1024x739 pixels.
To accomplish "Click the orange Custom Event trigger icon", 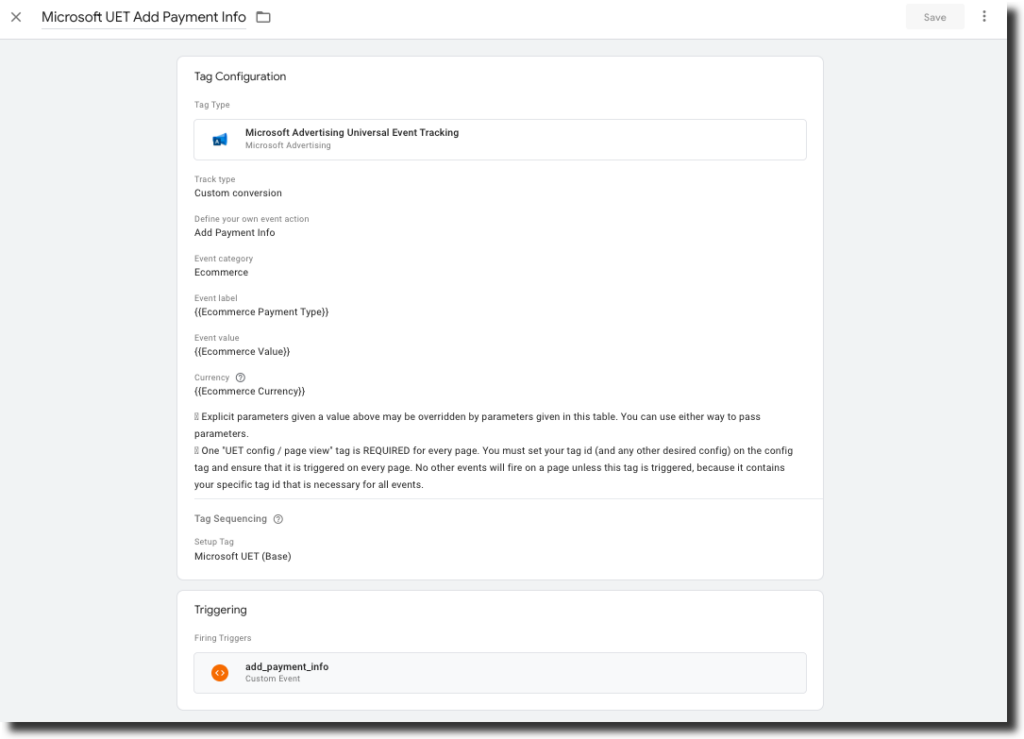I will [220, 673].
